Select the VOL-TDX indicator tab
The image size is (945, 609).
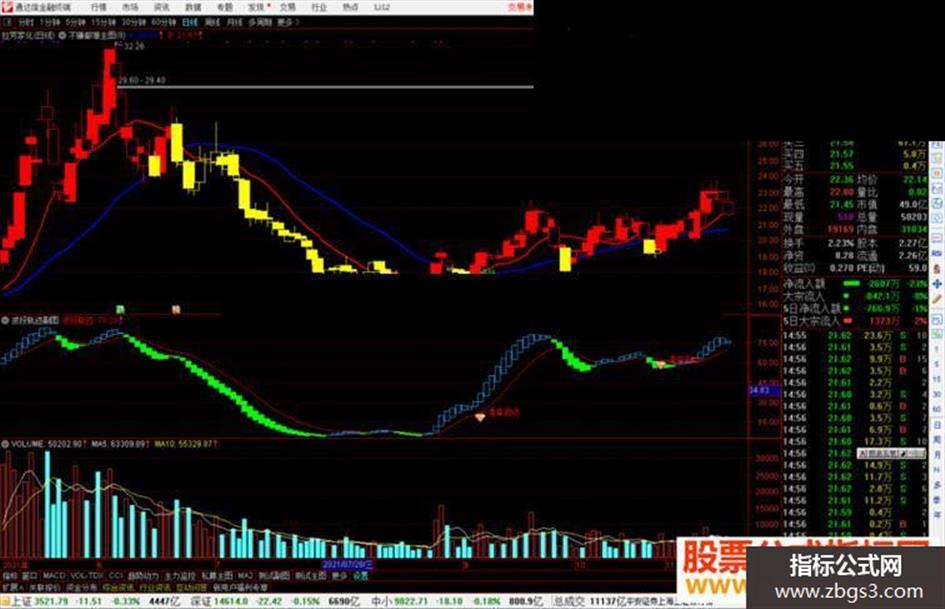click(87, 576)
